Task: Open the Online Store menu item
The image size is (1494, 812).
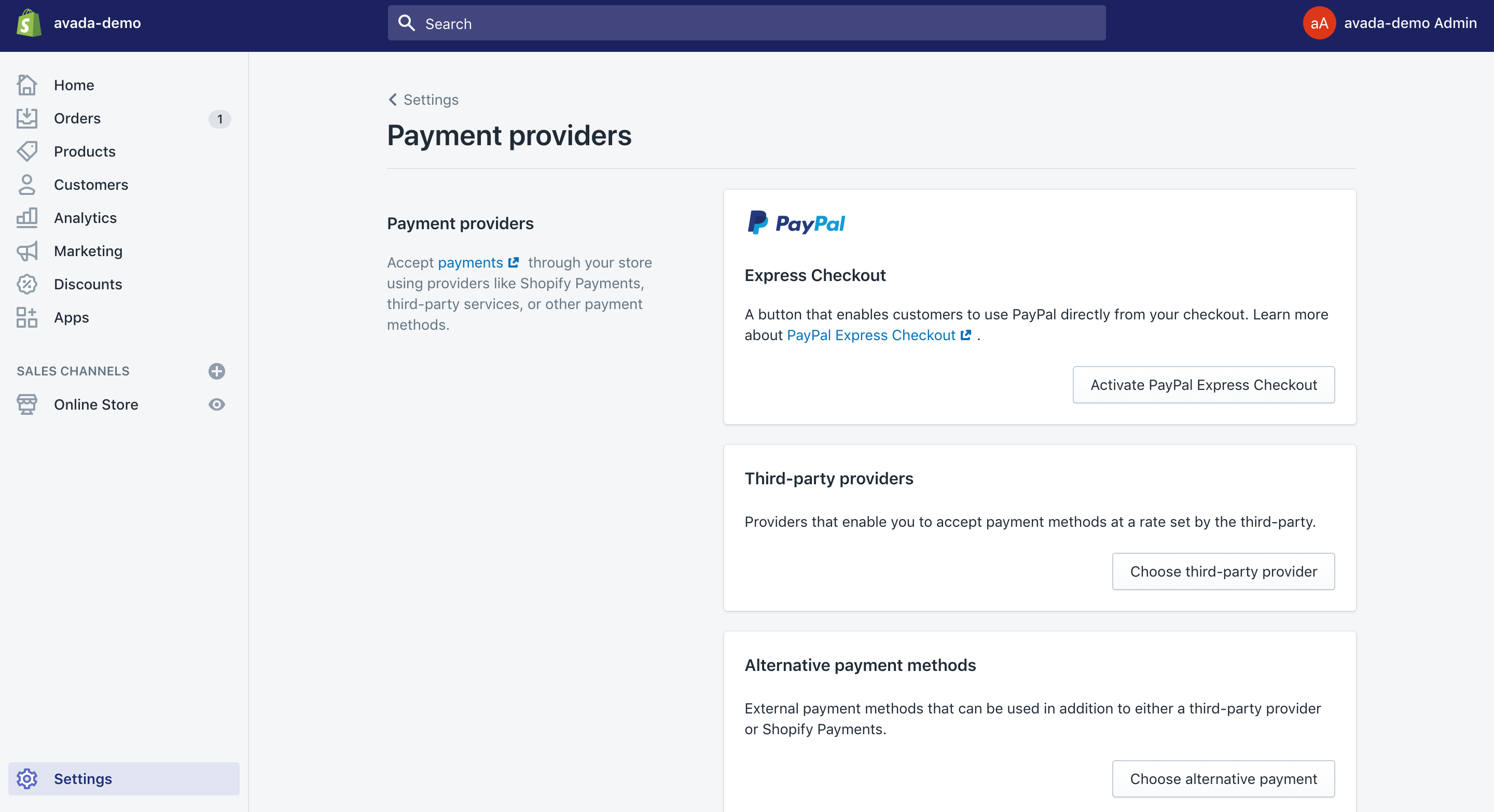Action: (96, 404)
